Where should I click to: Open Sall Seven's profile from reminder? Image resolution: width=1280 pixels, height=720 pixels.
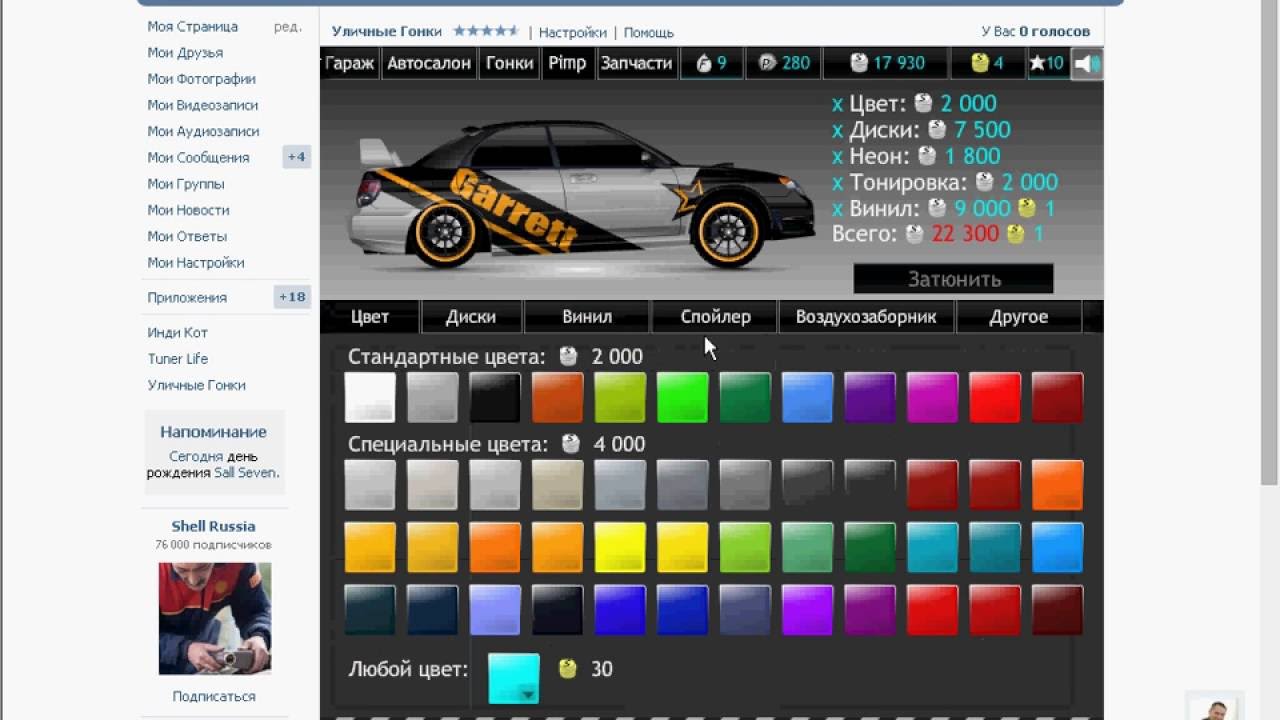click(x=246, y=473)
